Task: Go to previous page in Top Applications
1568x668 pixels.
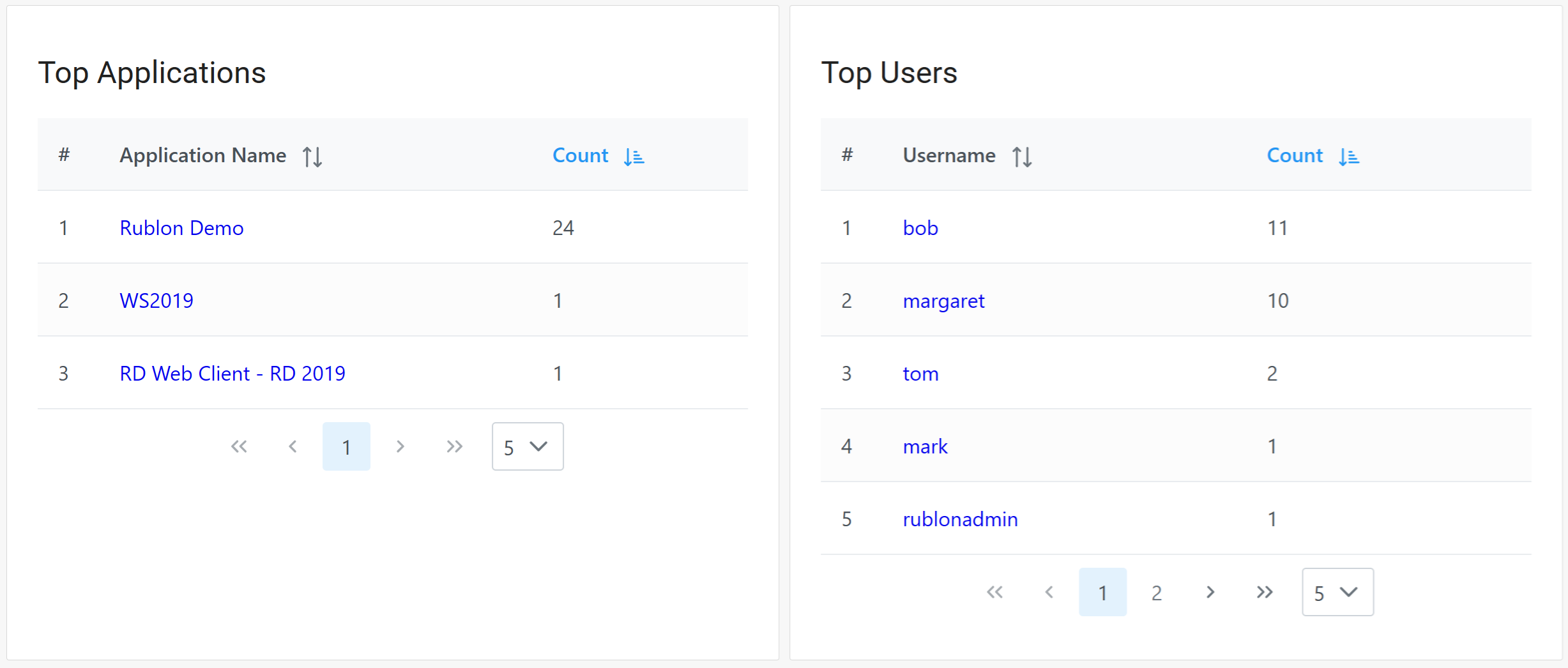Action: click(293, 446)
